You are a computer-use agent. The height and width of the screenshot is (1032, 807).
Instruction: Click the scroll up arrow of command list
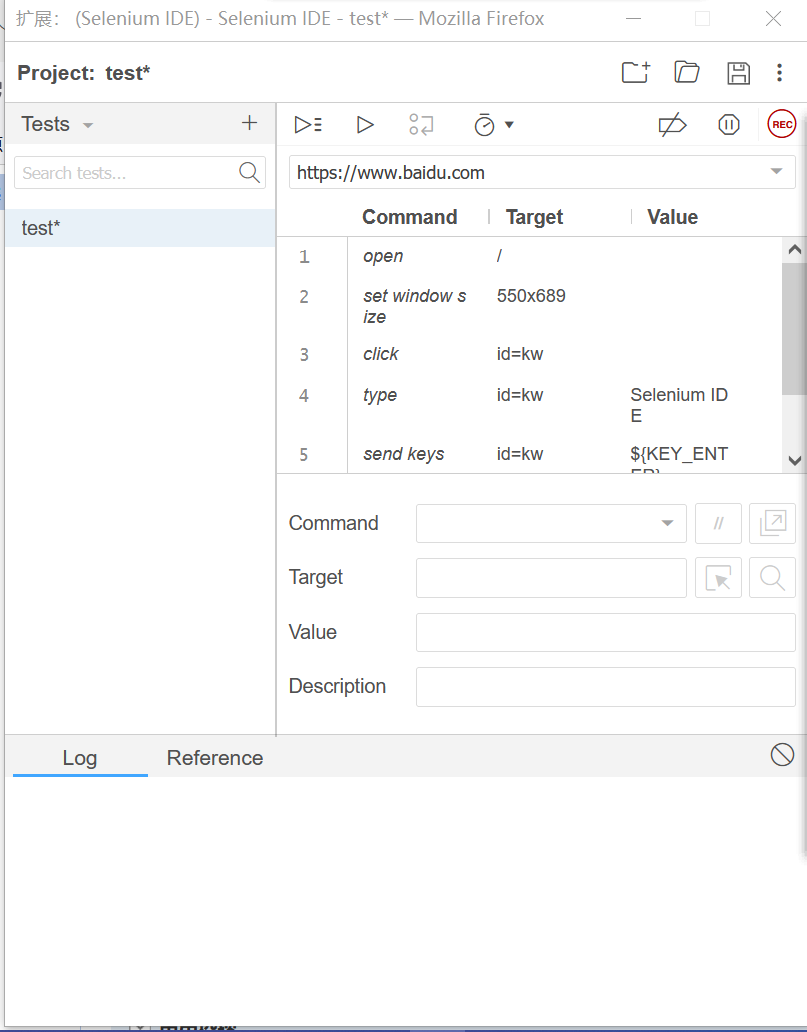pos(794,249)
